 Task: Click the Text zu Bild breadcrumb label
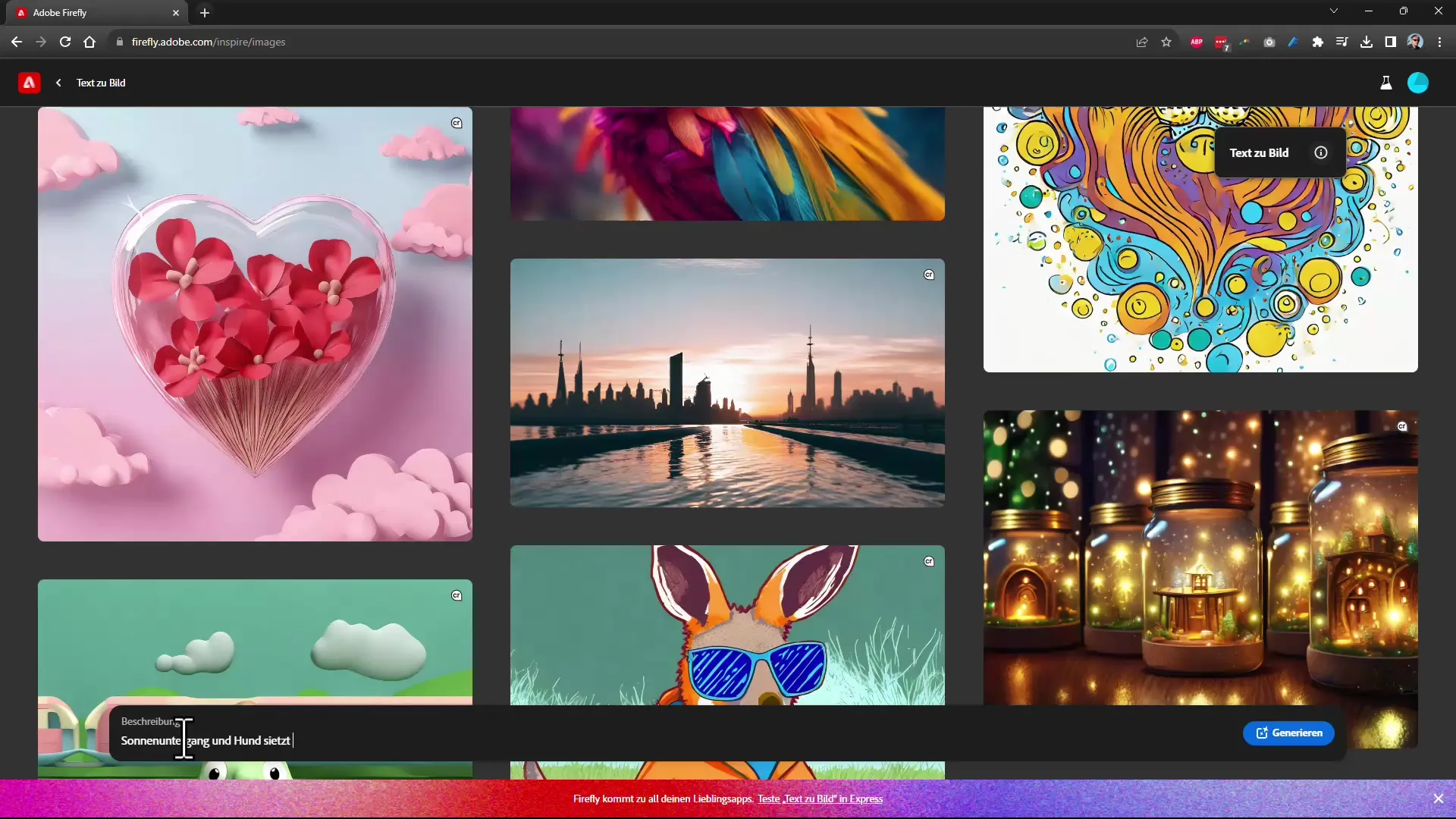(x=101, y=82)
